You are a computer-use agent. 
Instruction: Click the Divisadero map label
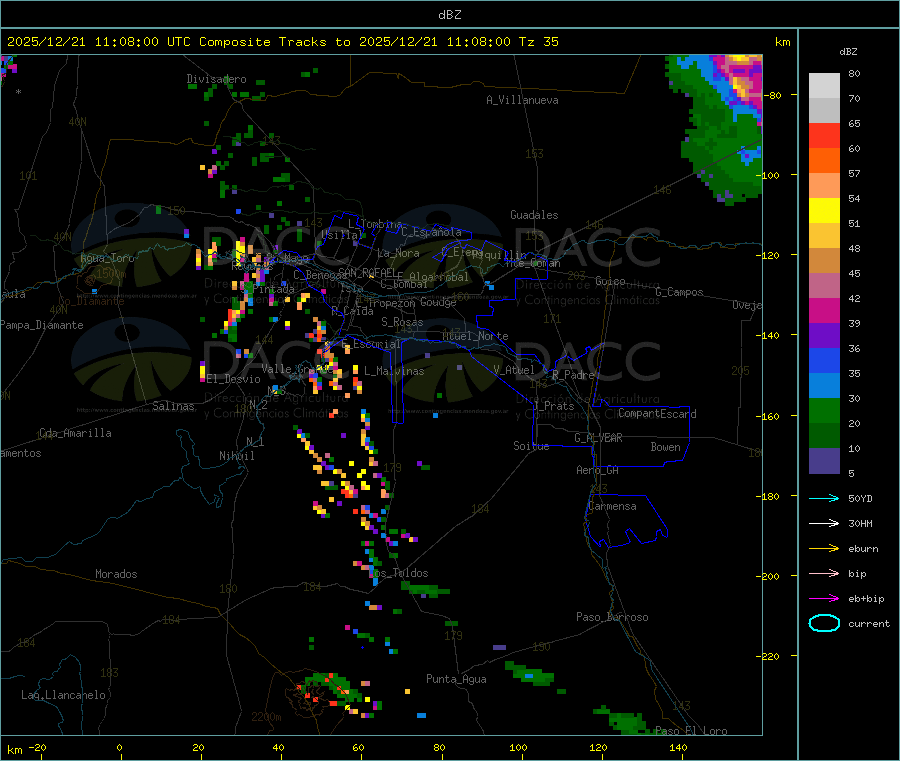tap(216, 79)
